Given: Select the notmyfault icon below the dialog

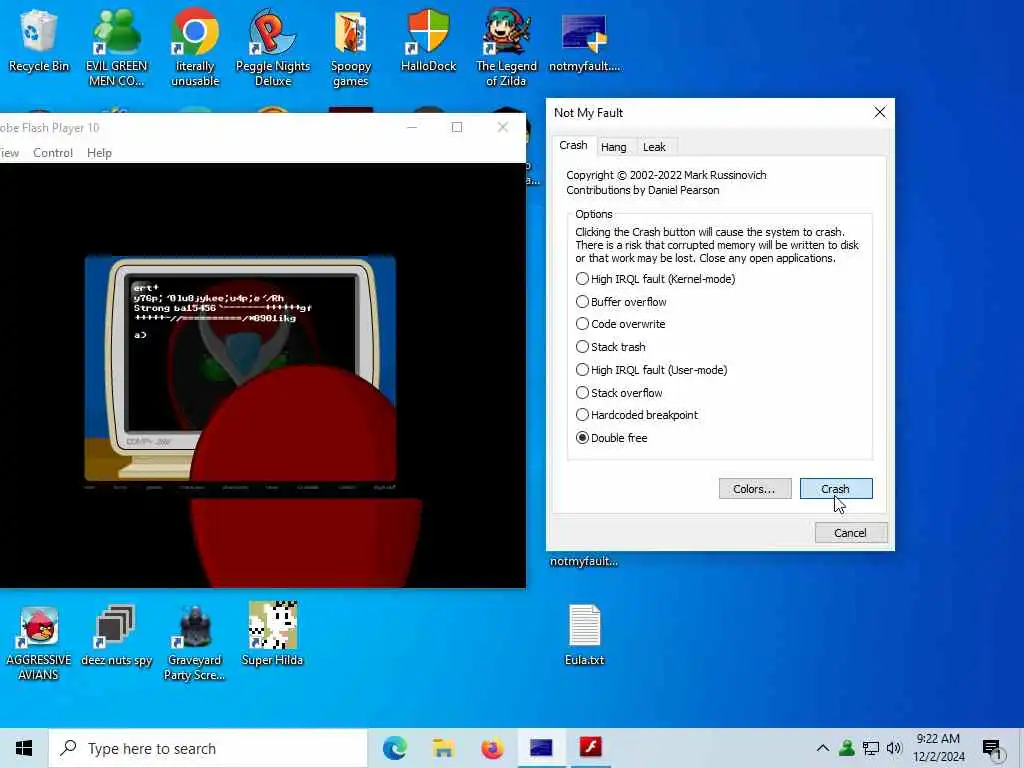Looking at the screenshot, I should pyautogui.click(x=584, y=561).
